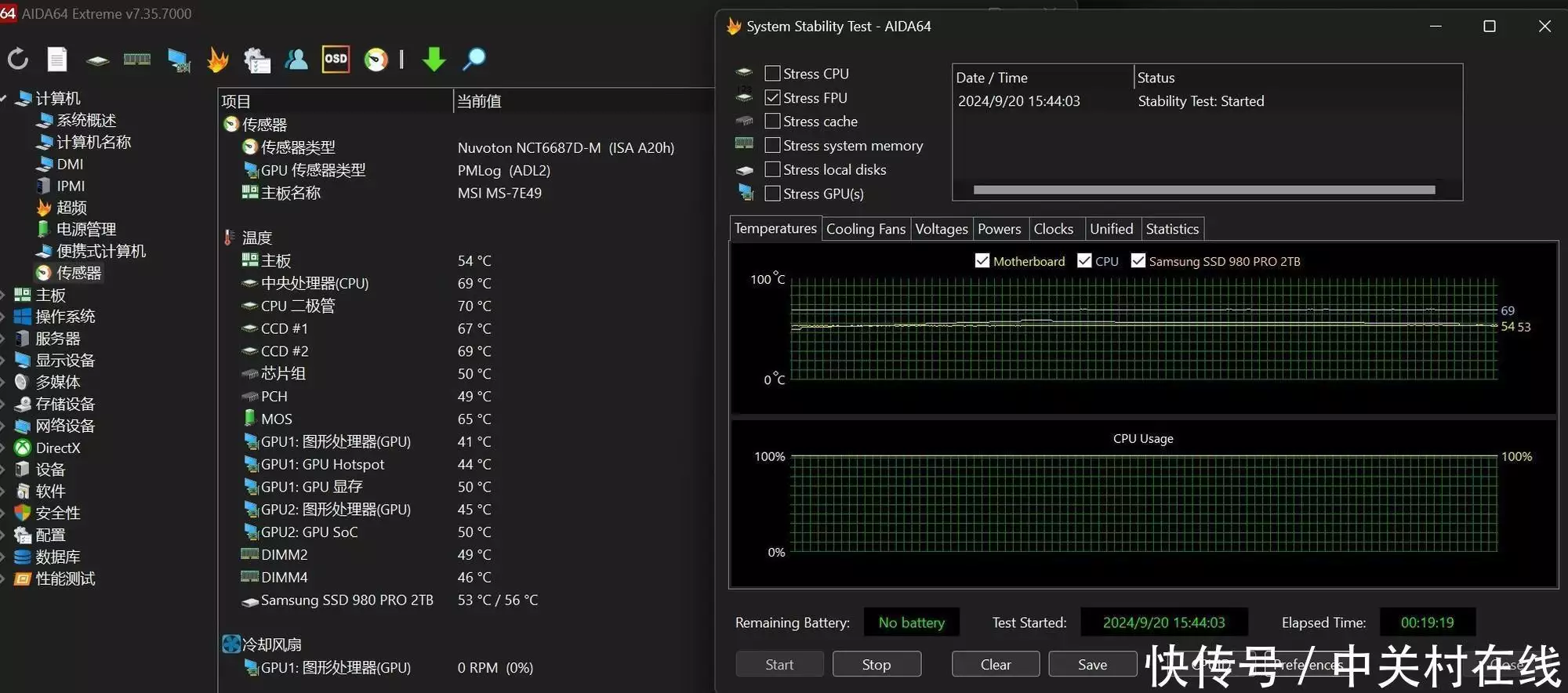Expand the 主板 tree node
Screen dimensions: 1568x693
click(x=3, y=295)
